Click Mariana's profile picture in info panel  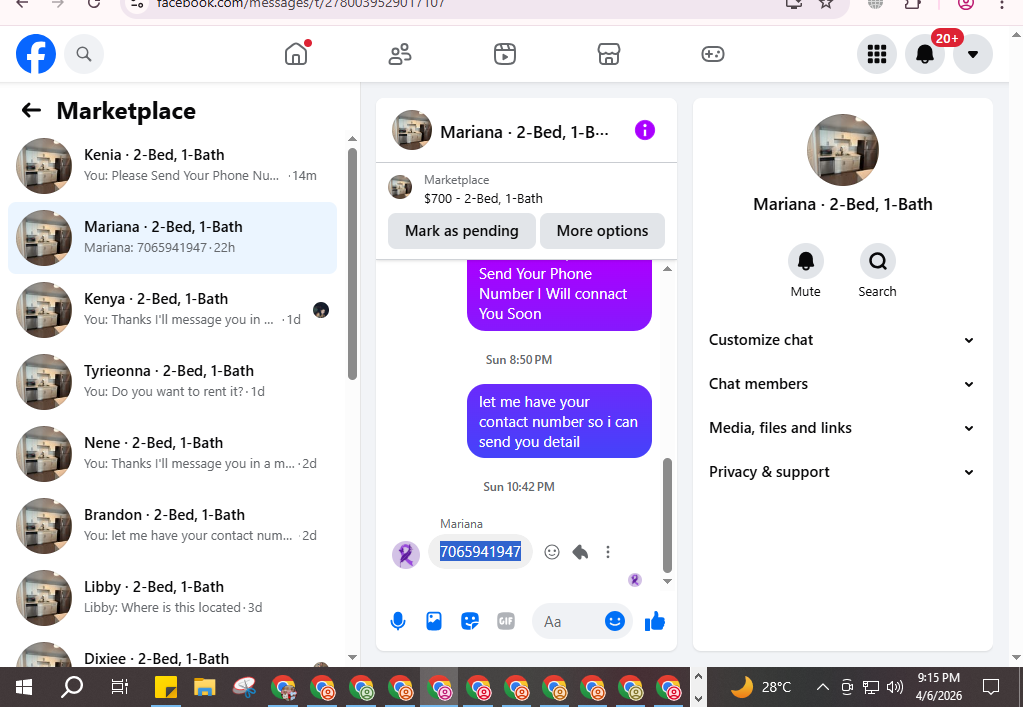point(842,150)
